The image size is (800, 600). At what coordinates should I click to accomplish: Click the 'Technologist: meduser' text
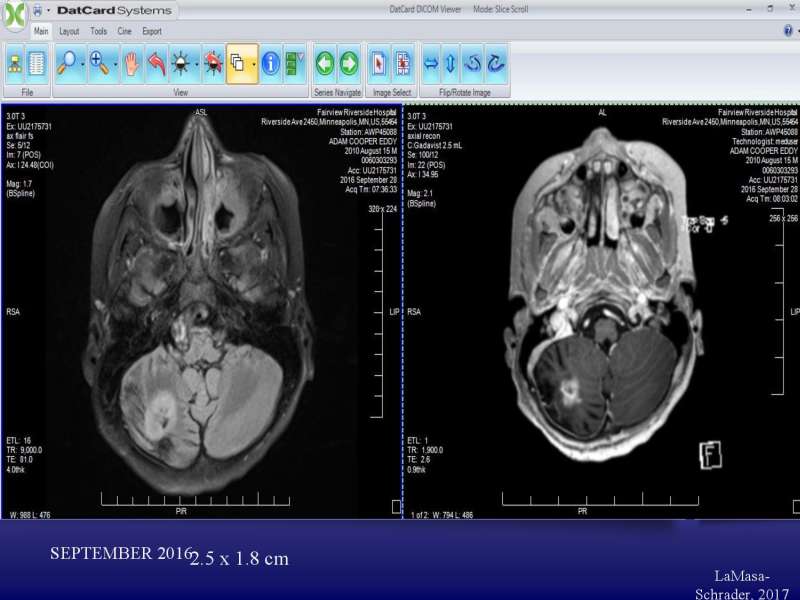pyautogui.click(x=765, y=141)
